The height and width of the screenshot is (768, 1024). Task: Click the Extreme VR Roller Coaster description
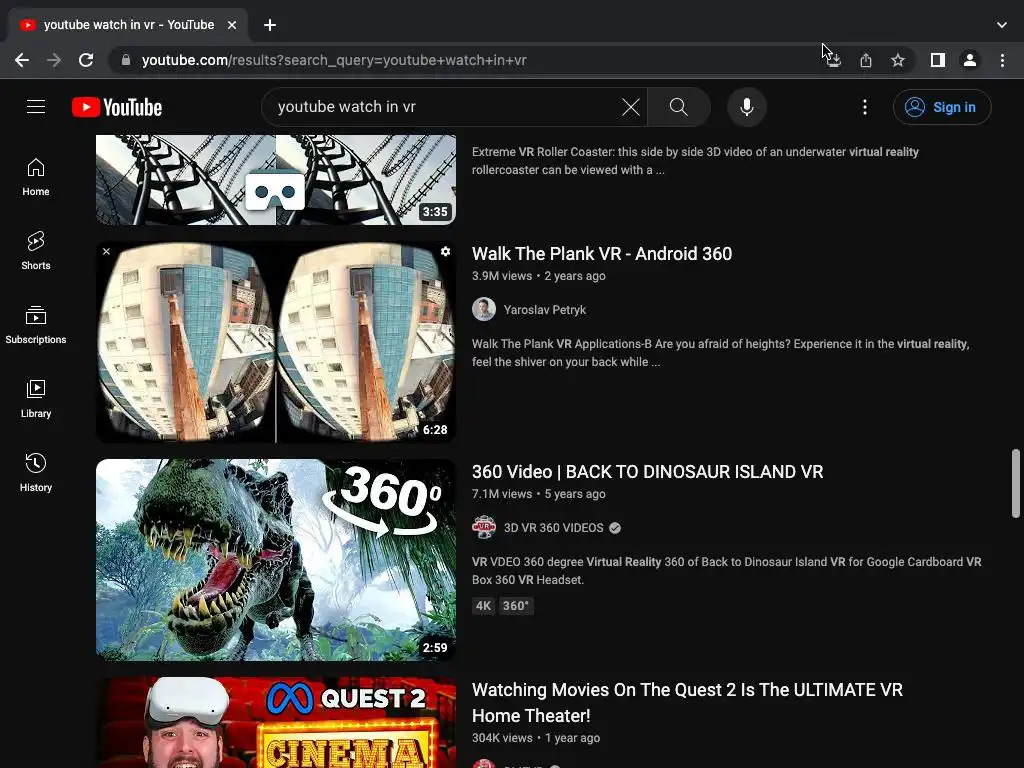[695, 161]
